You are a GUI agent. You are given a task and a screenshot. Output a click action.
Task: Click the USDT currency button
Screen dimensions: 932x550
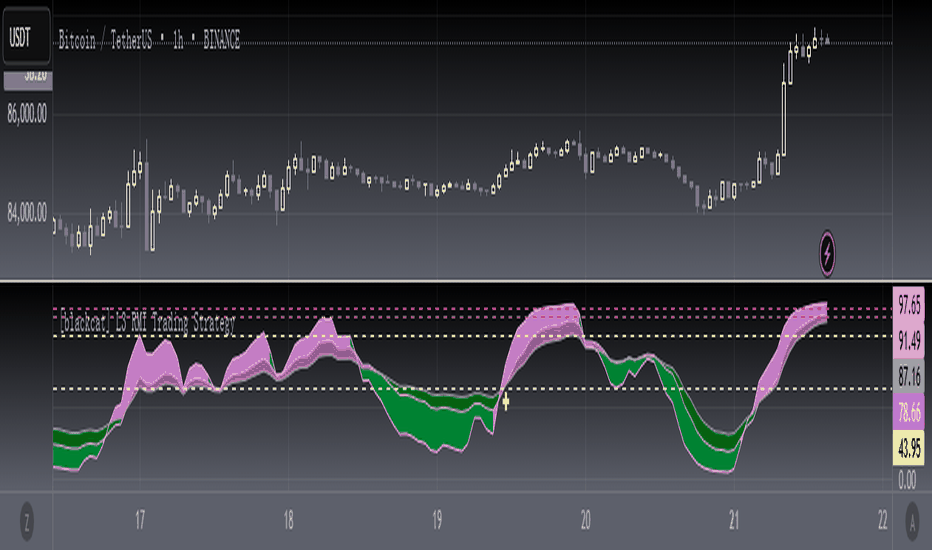[x=26, y=37]
